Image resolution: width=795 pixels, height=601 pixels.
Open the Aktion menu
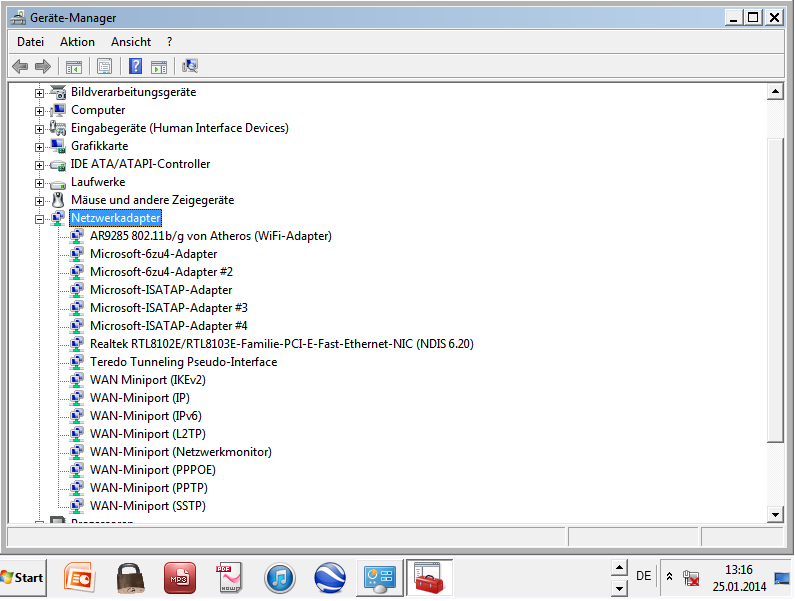pos(77,42)
